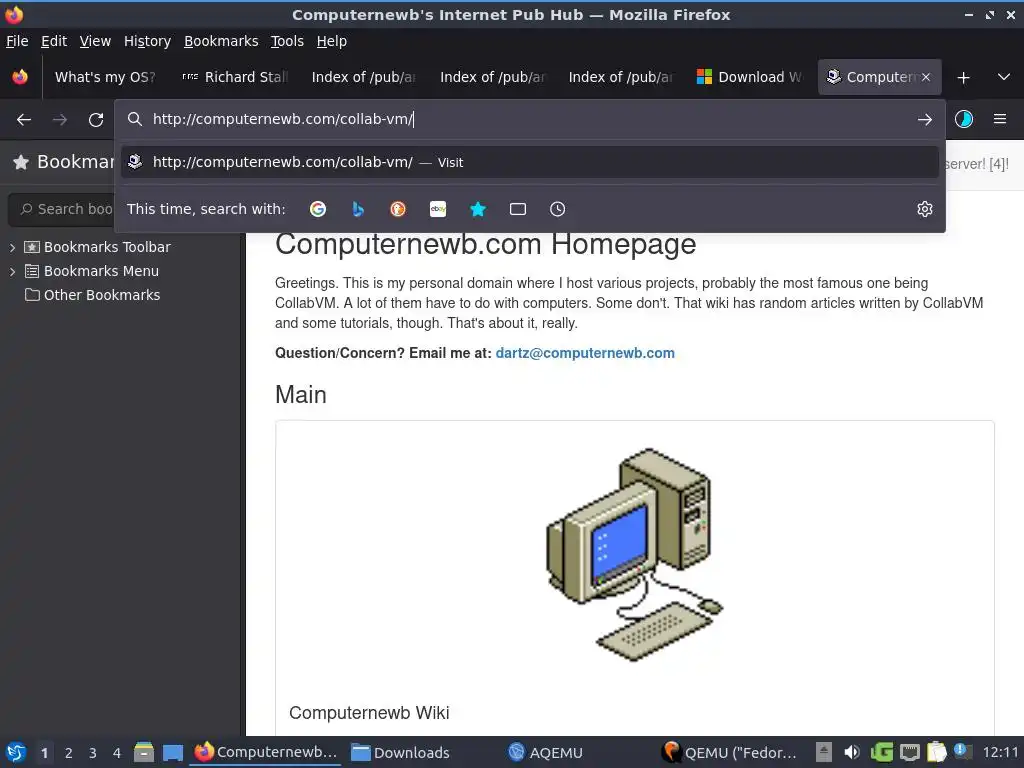Click show desktop taskbar icon

173,752
